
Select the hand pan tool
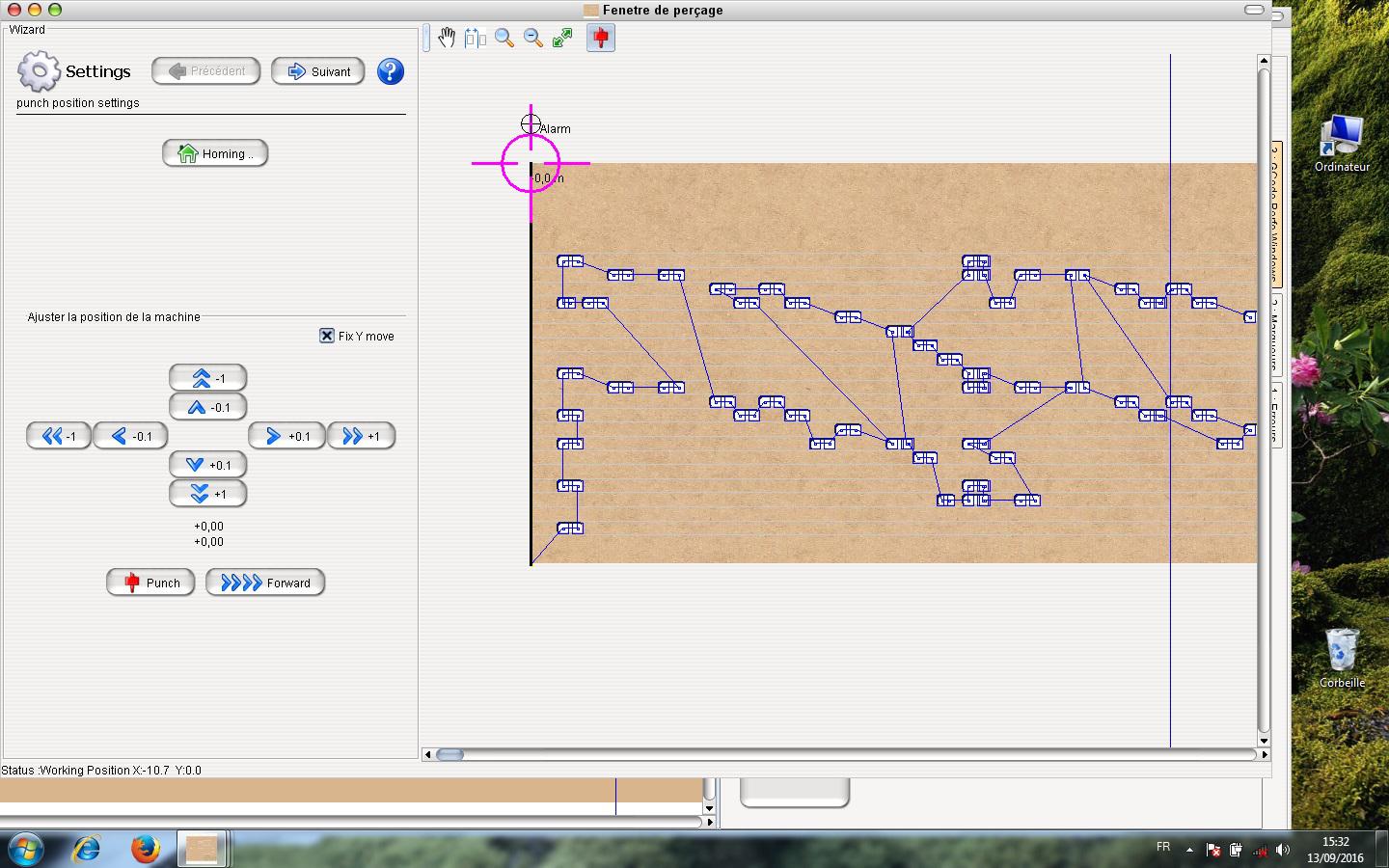(x=447, y=38)
